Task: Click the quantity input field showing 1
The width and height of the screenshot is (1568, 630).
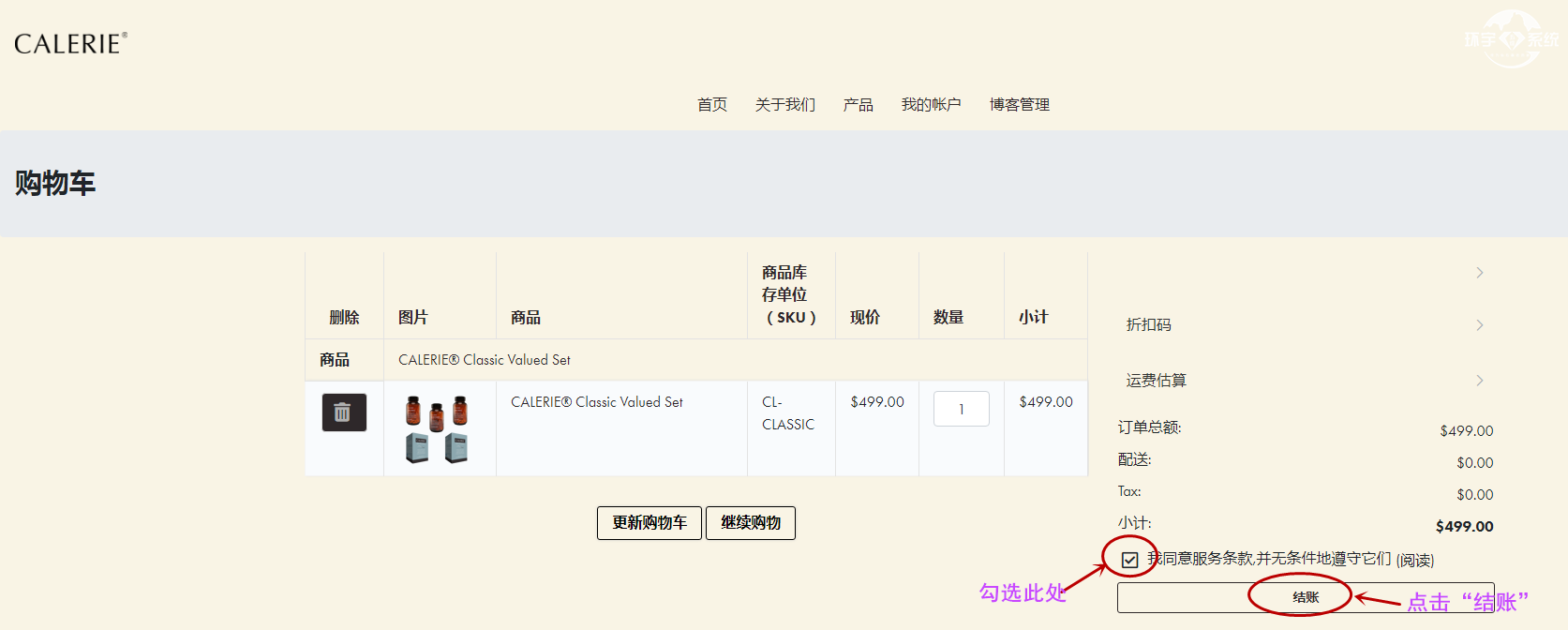Action: coord(962,409)
